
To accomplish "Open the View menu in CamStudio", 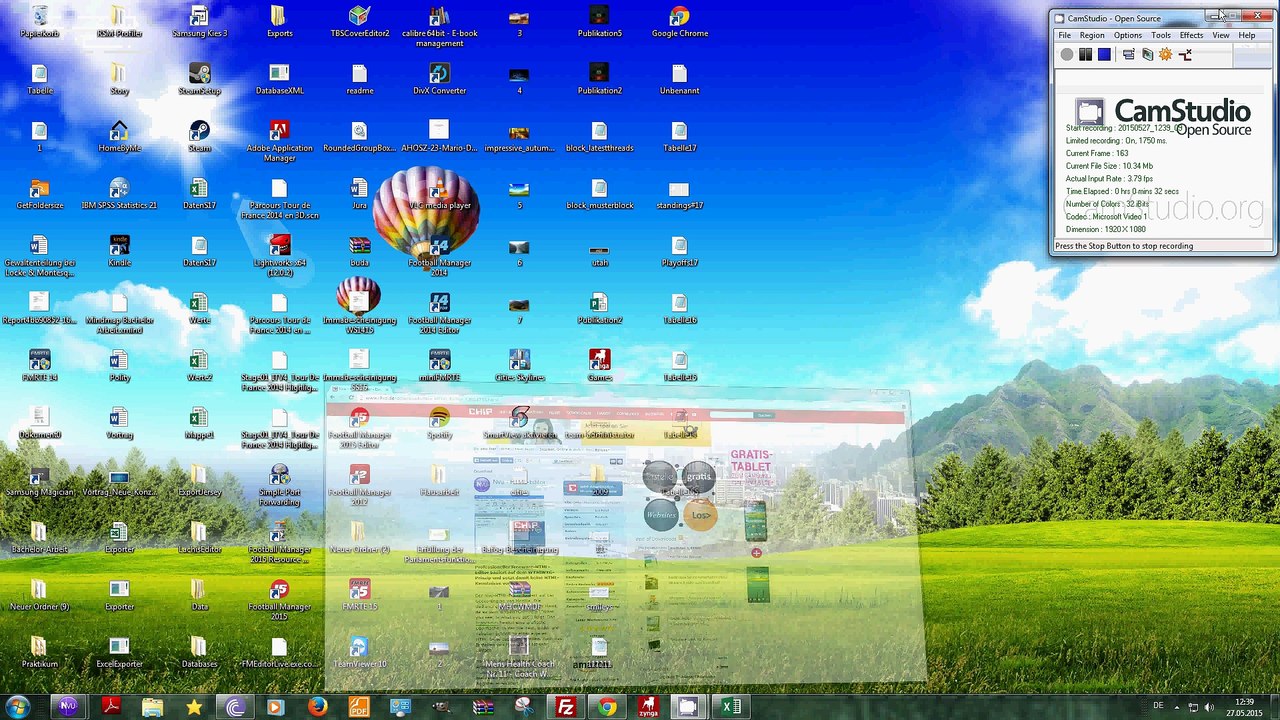I will [1221, 35].
